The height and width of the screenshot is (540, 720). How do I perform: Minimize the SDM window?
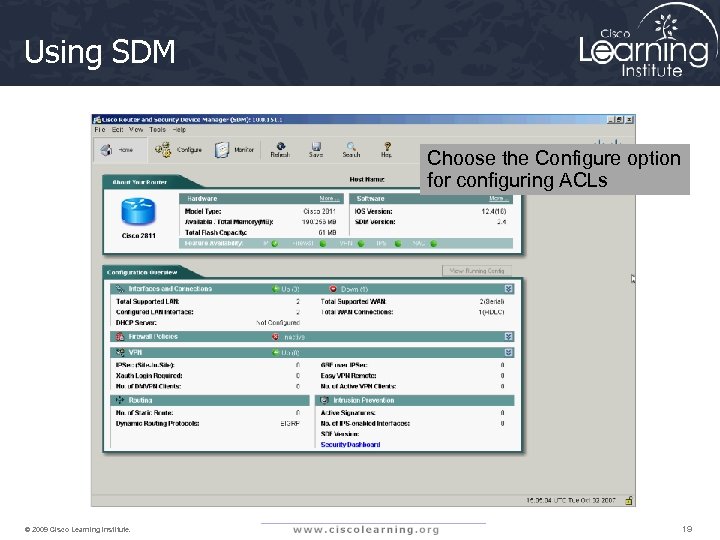pyautogui.click(x=610, y=119)
